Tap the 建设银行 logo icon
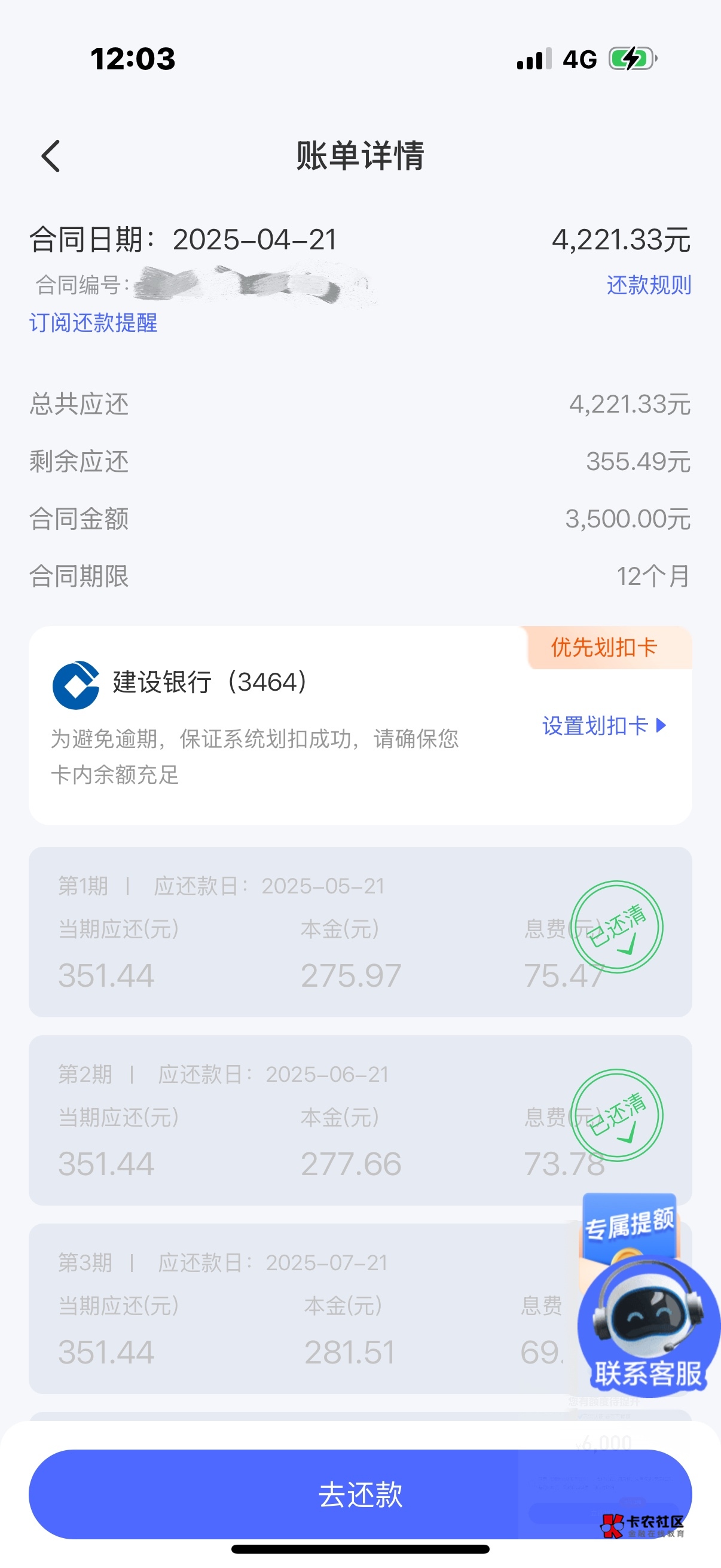The image size is (721, 1568). coord(76,685)
